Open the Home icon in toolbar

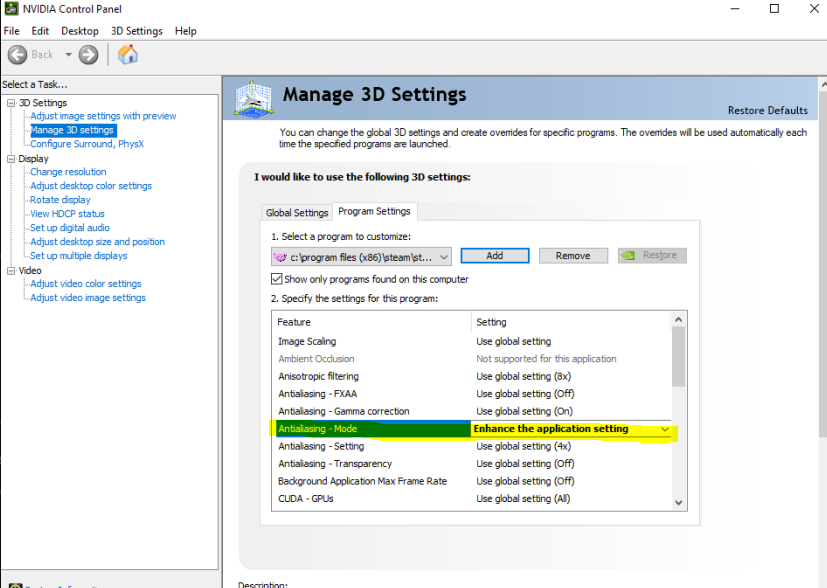tap(128, 54)
